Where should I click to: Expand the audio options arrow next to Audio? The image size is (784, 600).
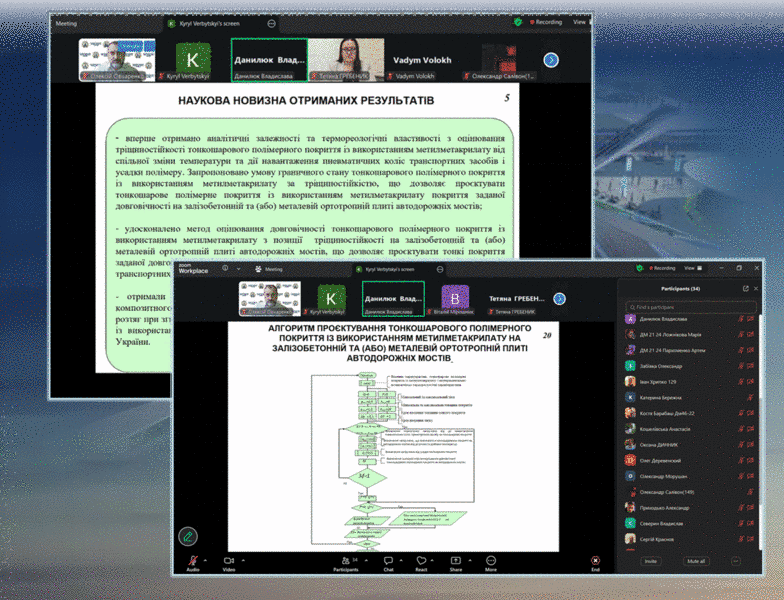pyautogui.click(x=205, y=559)
